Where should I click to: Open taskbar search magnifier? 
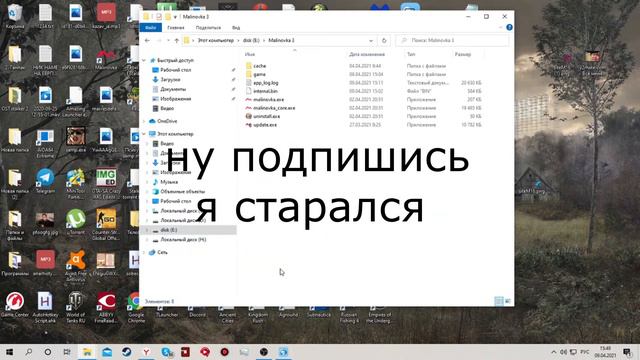pyautogui.click(x=29, y=352)
